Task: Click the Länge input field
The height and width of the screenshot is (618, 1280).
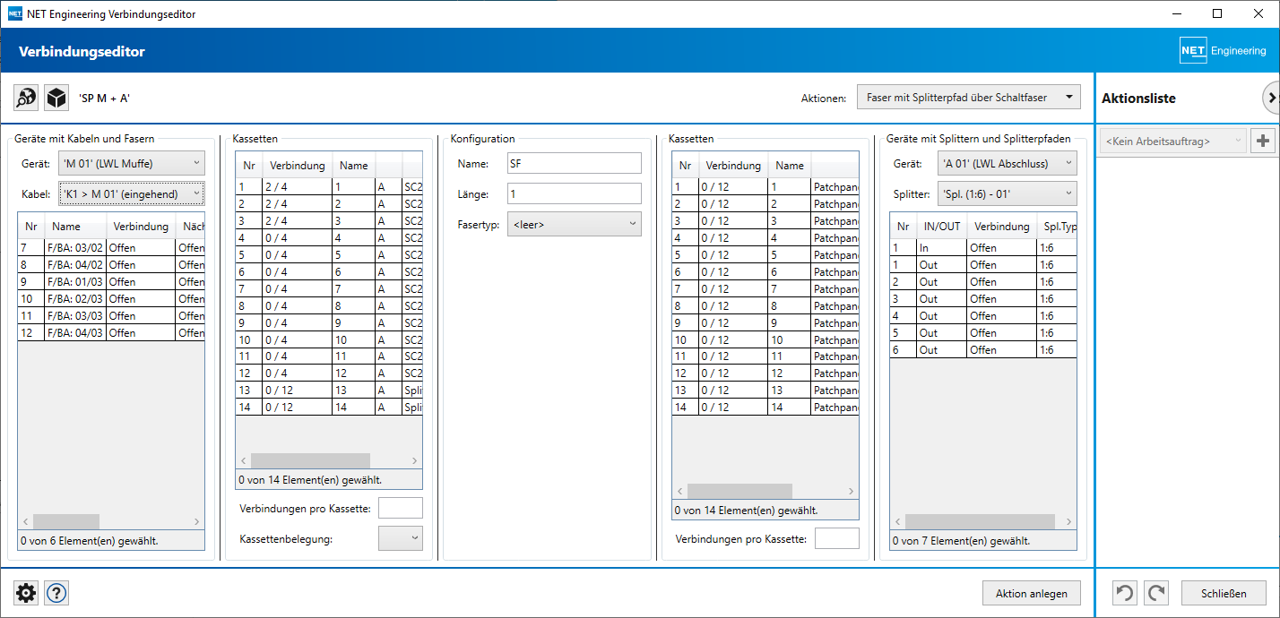Action: point(574,194)
